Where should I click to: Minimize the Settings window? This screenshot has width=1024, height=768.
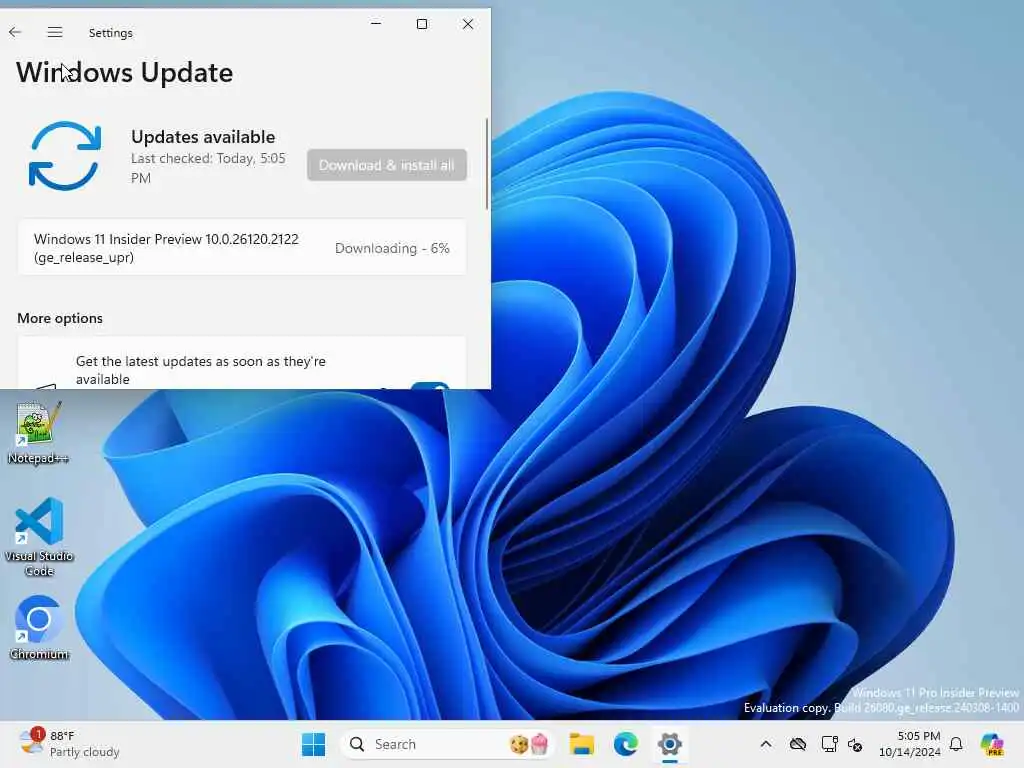click(376, 24)
